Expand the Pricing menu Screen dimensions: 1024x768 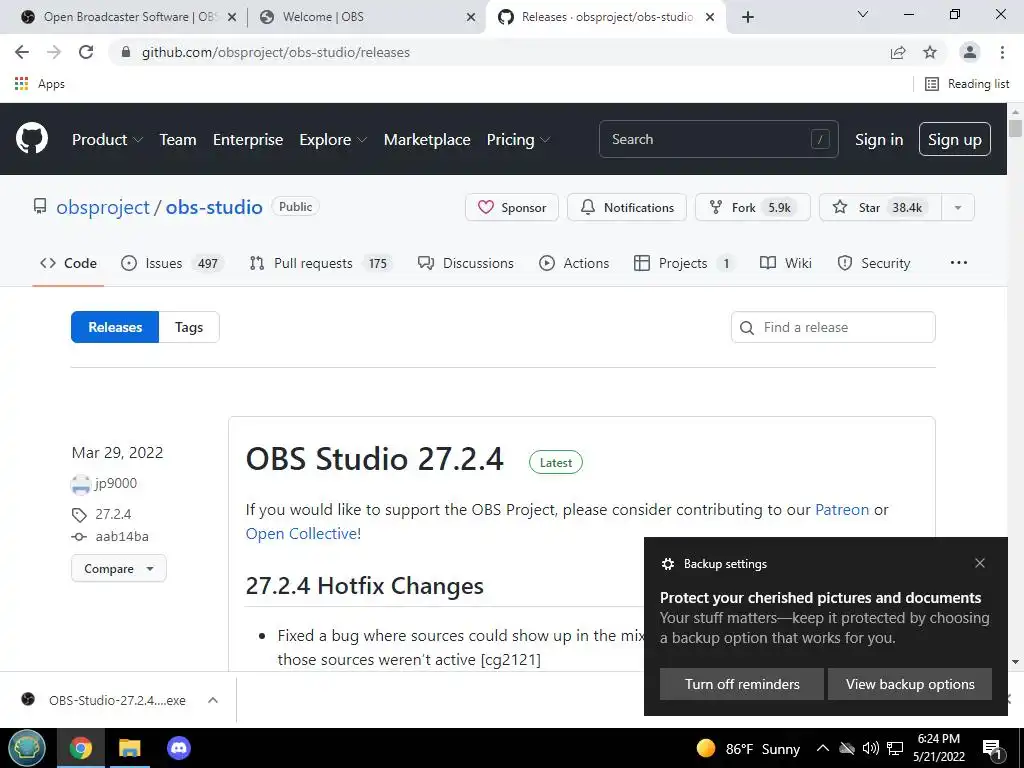click(x=519, y=139)
